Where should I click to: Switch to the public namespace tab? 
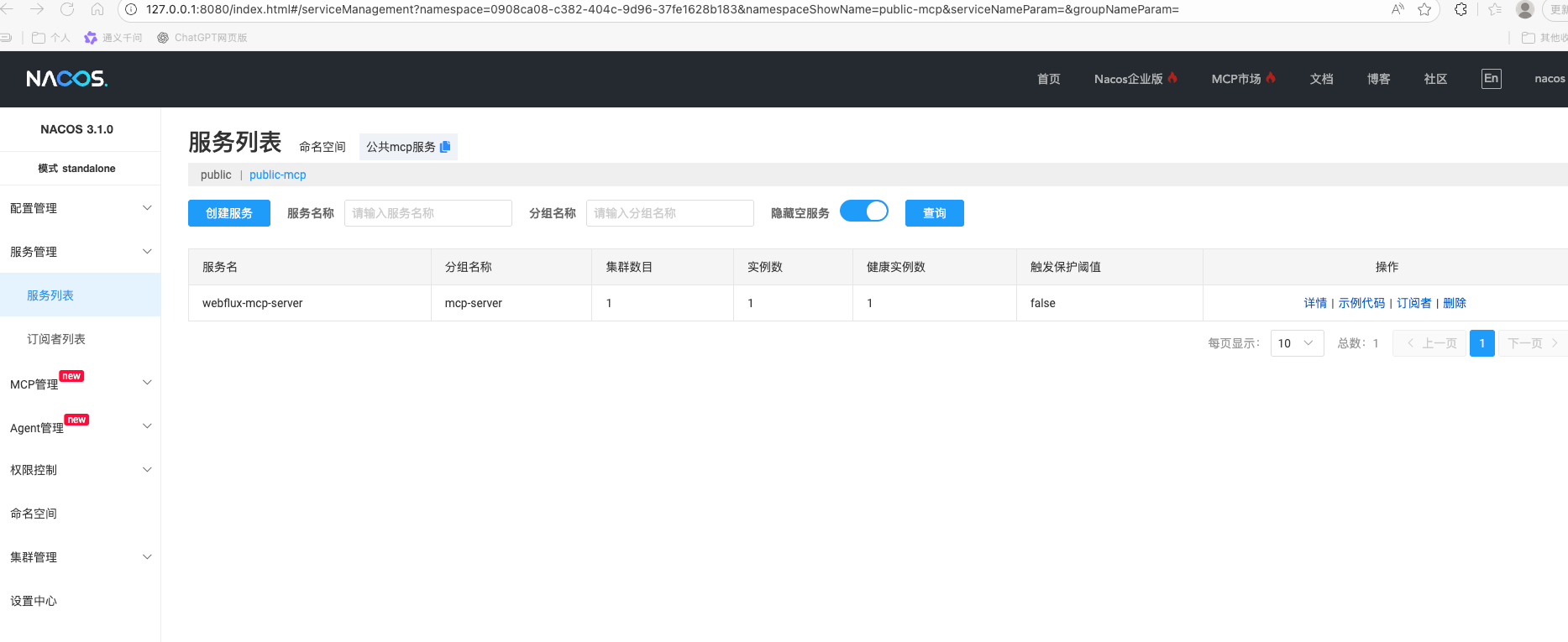(216, 175)
